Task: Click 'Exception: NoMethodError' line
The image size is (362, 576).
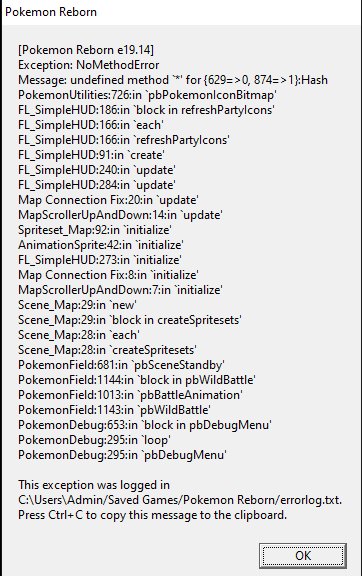Action: 89,65
